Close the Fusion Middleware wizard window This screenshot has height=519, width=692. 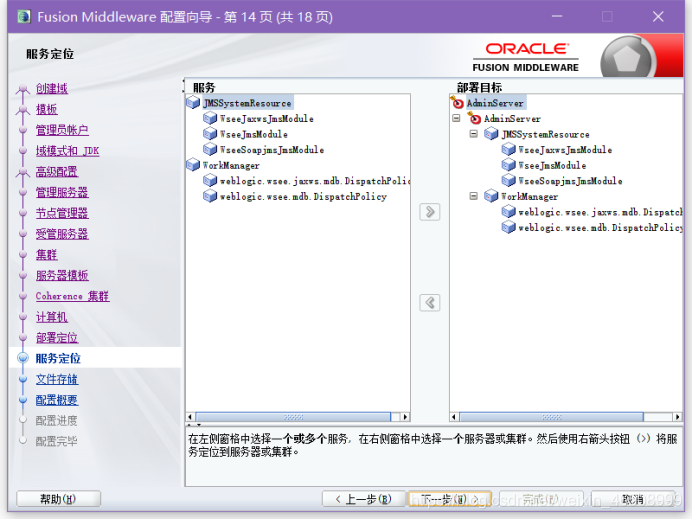point(658,17)
